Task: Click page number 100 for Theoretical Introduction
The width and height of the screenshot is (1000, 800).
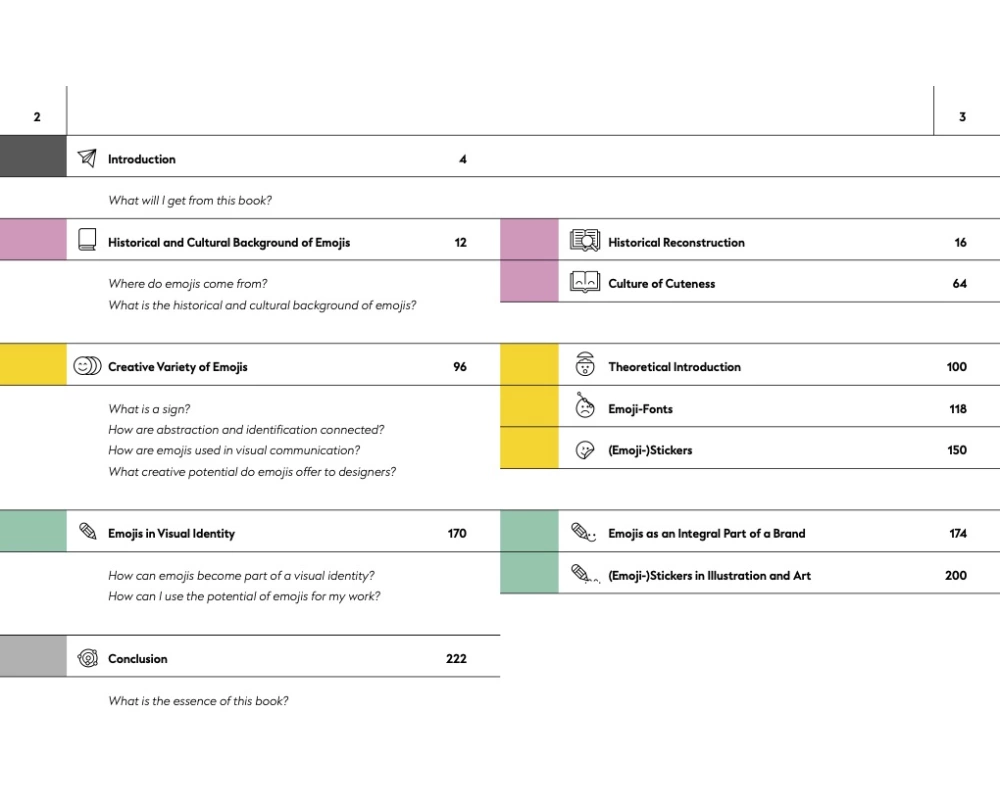Action: pos(956,367)
